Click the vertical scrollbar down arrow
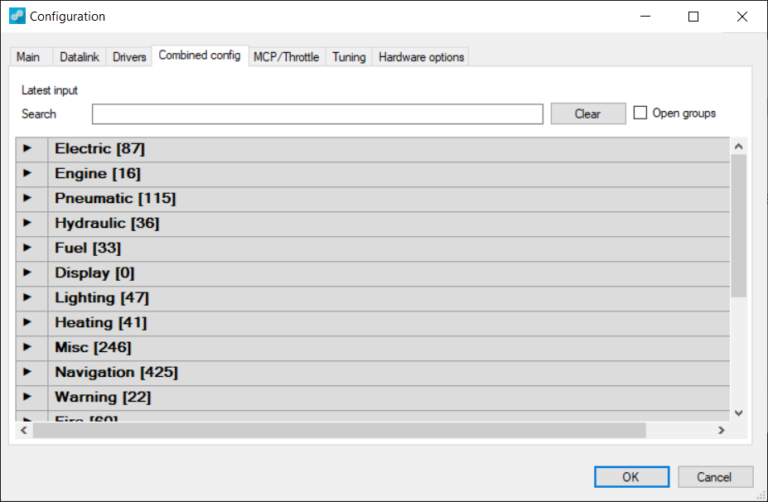This screenshot has width=768, height=502. tap(739, 412)
